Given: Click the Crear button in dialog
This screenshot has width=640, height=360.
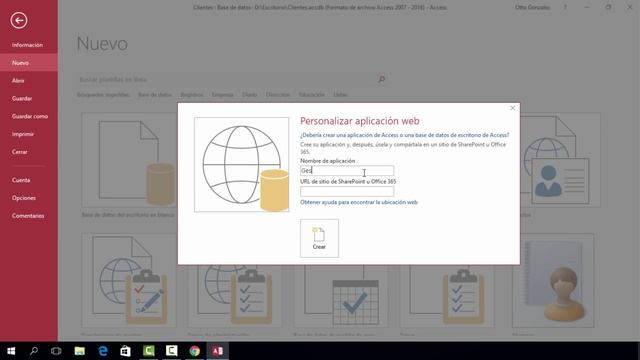Looking at the screenshot, I should (x=319, y=238).
